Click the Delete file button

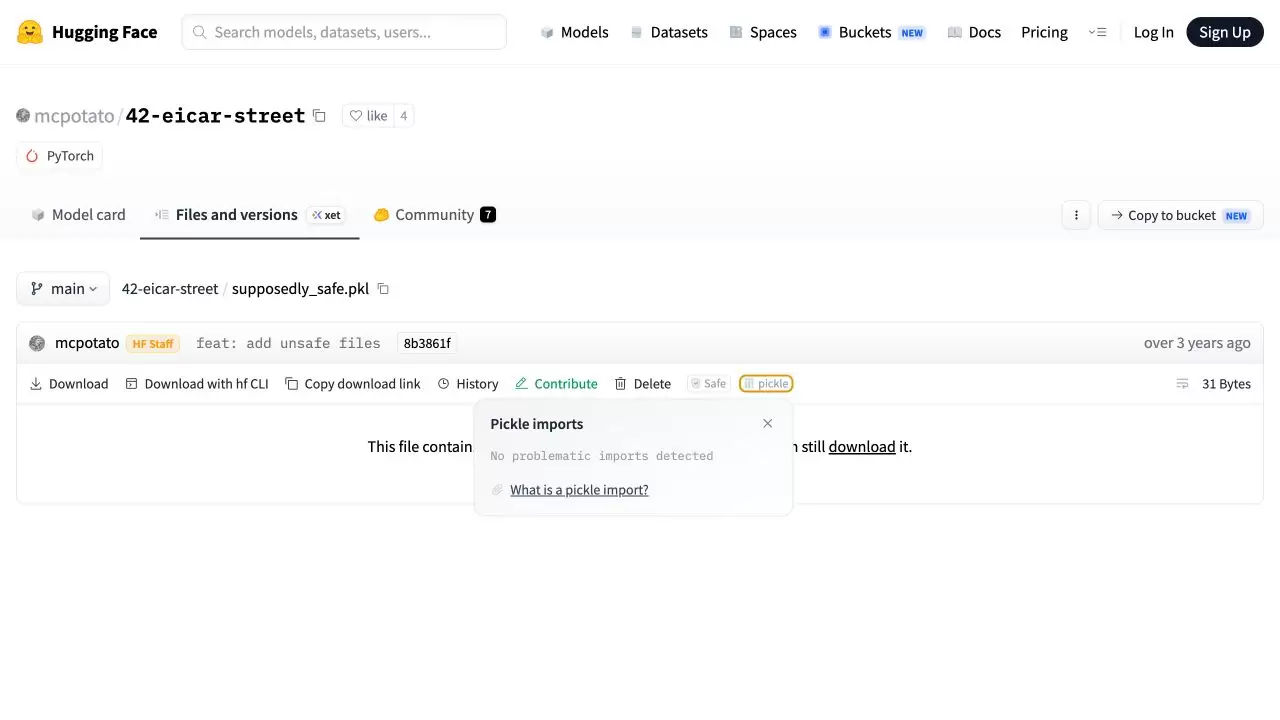pyautogui.click(x=642, y=384)
